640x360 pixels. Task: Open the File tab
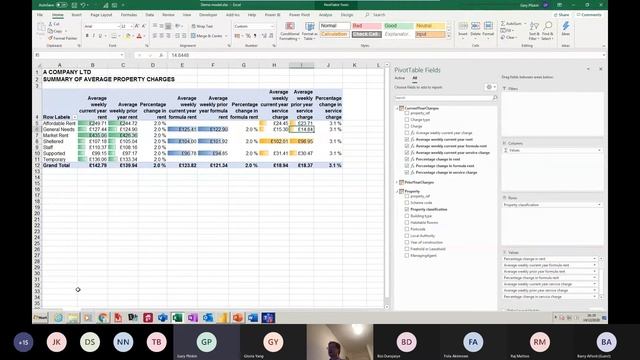(x=40, y=15)
